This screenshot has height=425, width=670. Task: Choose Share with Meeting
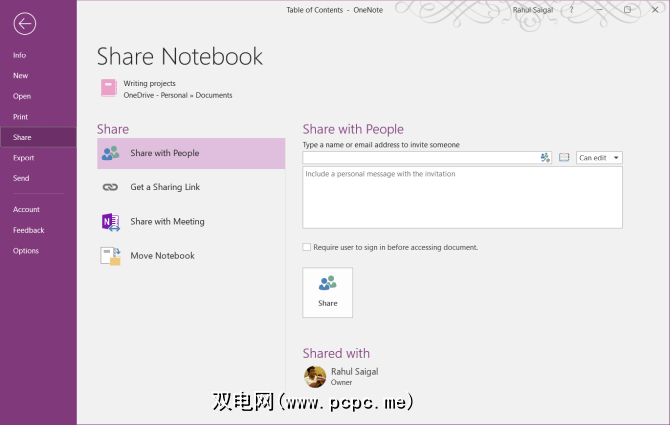click(191, 222)
